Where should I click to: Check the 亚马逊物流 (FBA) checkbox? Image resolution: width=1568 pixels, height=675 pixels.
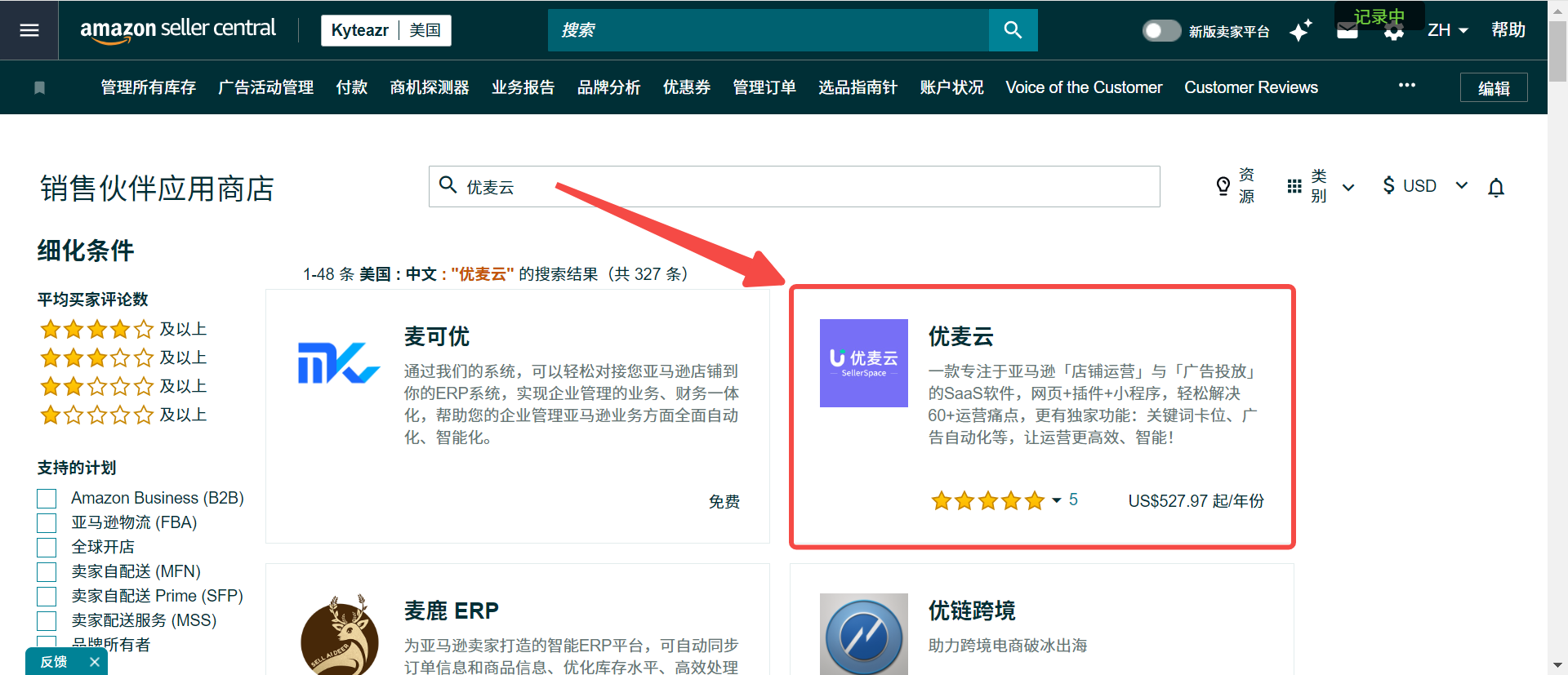tap(47, 523)
